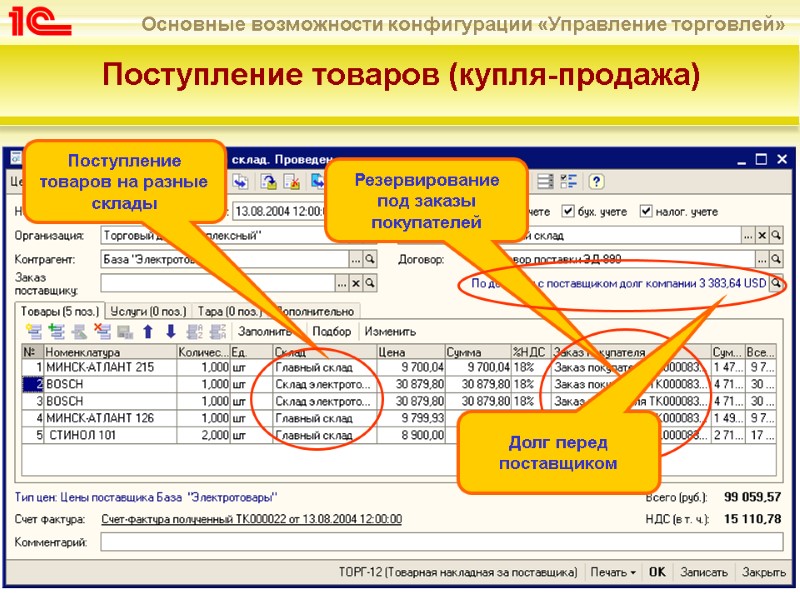
Task: Open the magnifier lookup next to supplier debt
Action: [x=775, y=285]
